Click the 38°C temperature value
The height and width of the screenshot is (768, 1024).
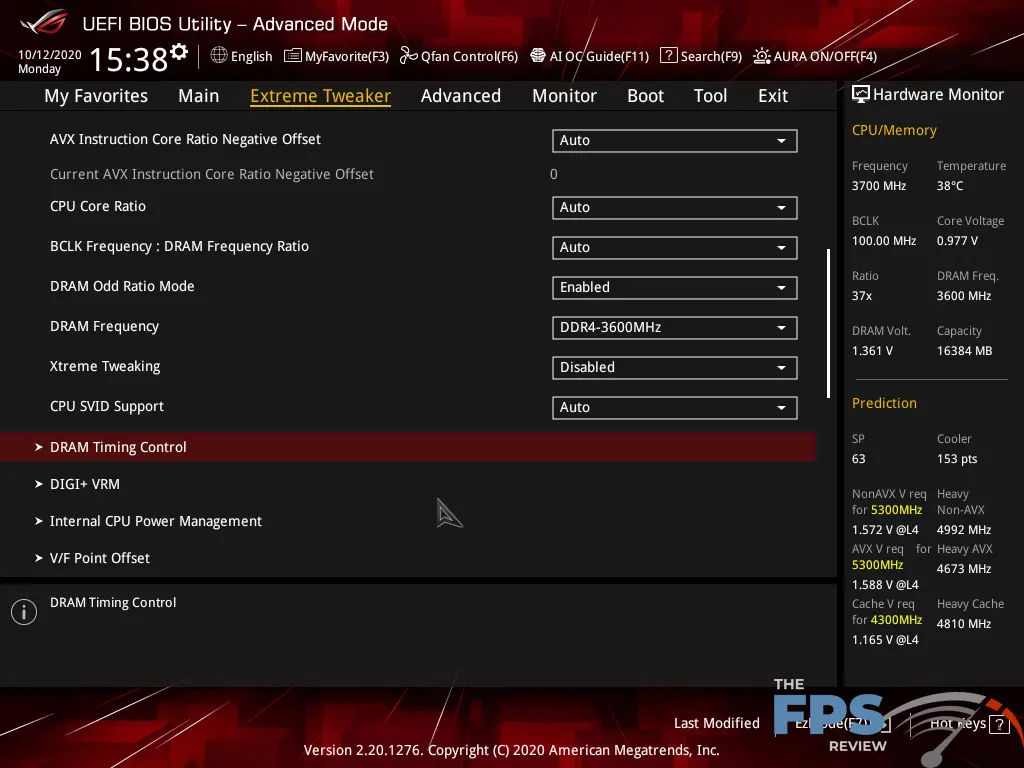coord(950,186)
